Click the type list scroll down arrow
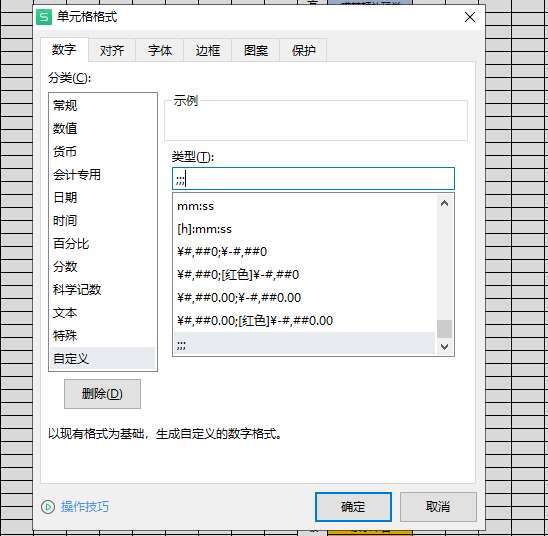Viewport: 548px width, 536px height. [x=445, y=347]
